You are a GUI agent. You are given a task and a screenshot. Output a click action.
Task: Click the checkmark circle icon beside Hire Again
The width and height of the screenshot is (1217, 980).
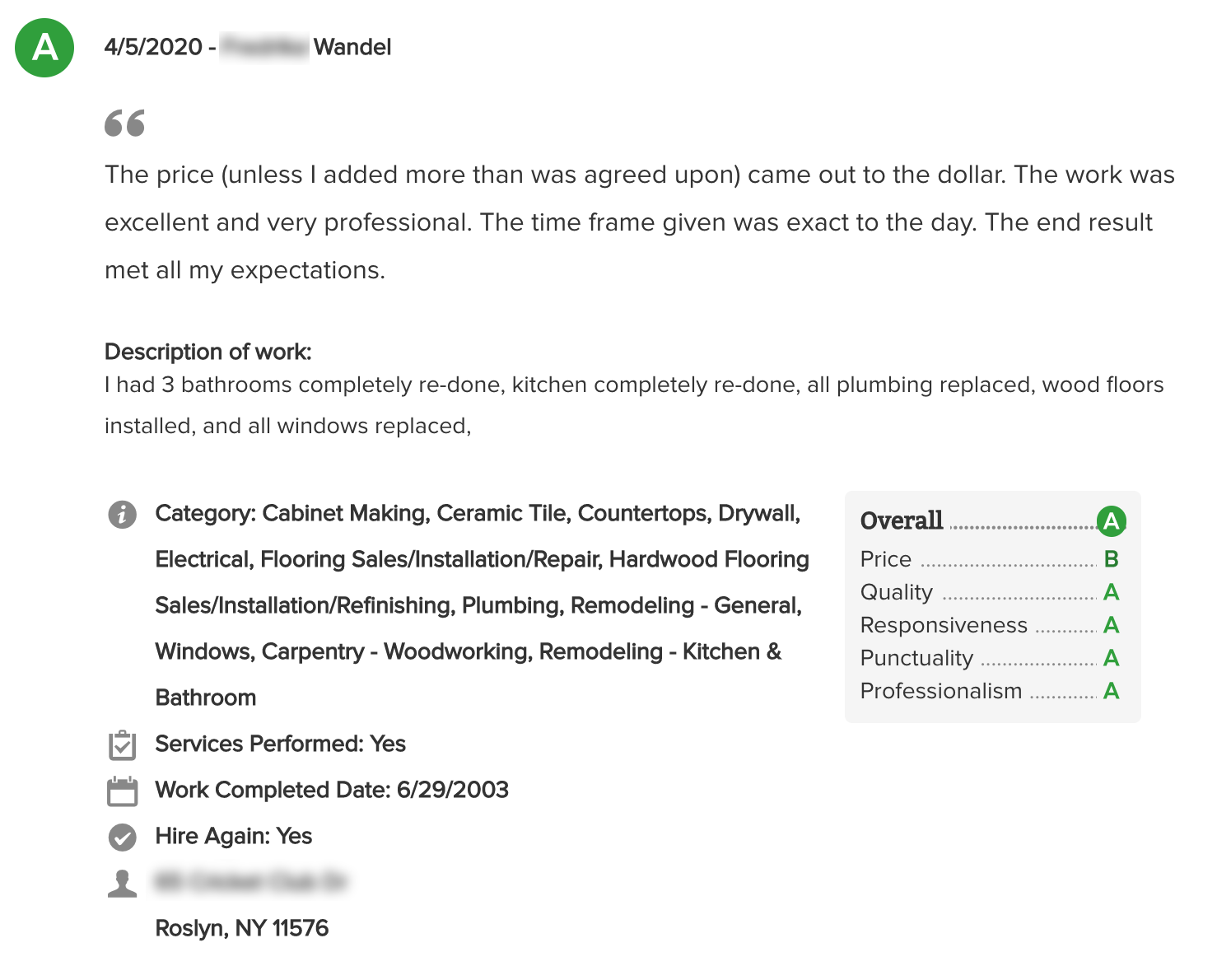pyautogui.click(x=123, y=838)
